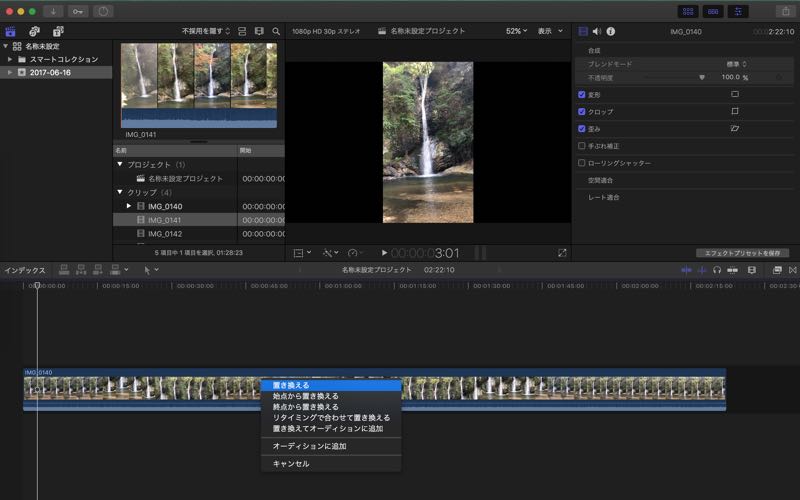Screen dimensions: 800x500
Task: Click the import media arrow icon
Action: pyautogui.click(x=52, y=11)
